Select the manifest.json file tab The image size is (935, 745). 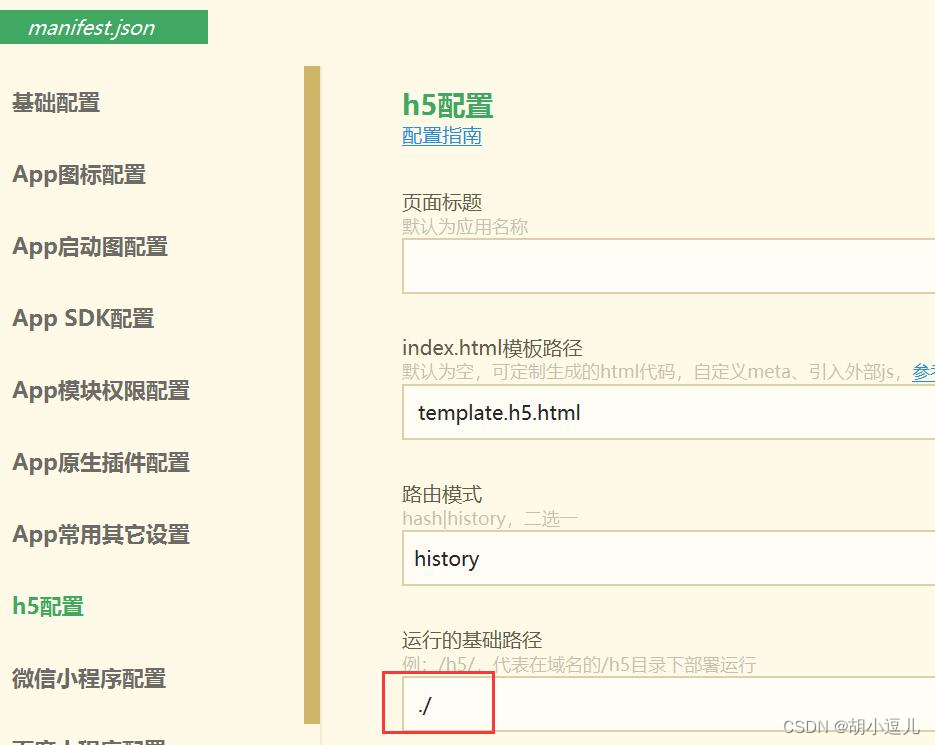click(x=92, y=27)
